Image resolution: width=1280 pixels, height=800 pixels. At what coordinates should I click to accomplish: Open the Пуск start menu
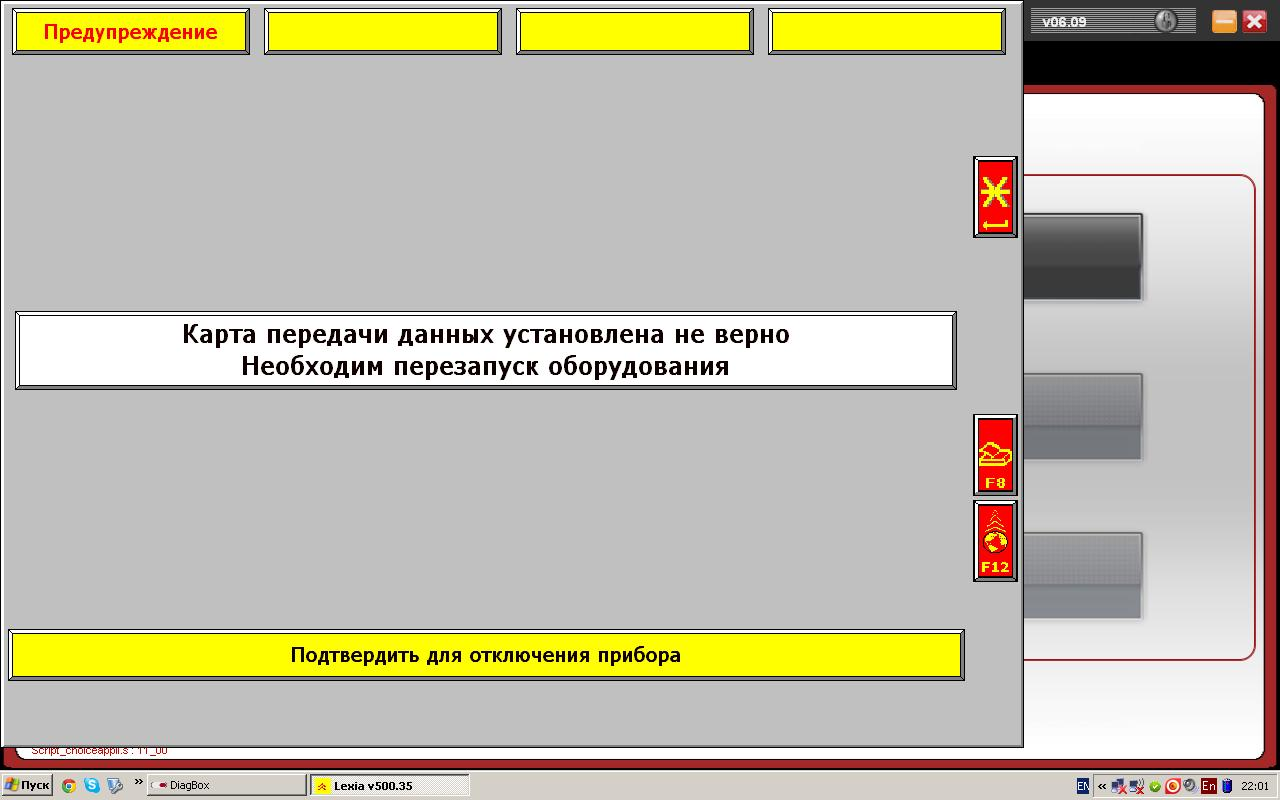27,785
